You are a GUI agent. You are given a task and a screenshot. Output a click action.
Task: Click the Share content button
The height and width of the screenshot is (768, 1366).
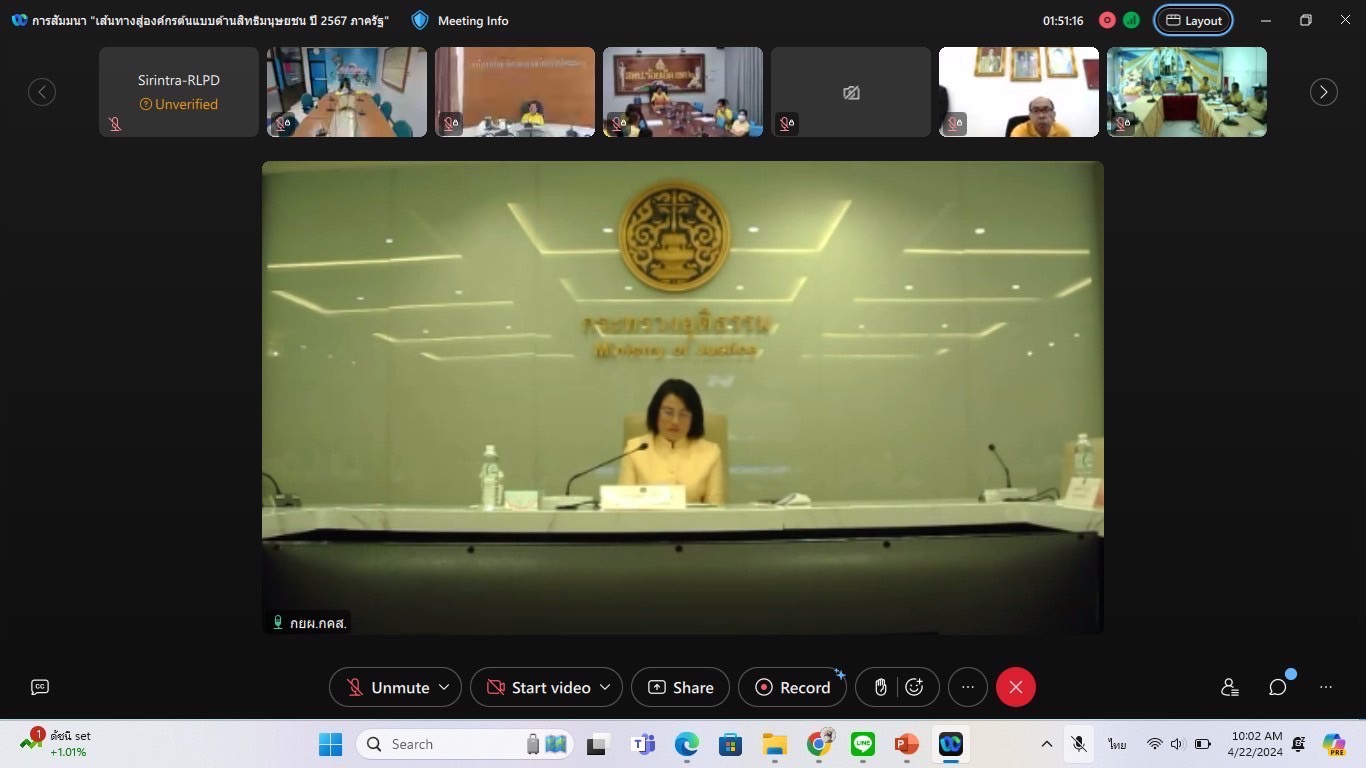click(x=681, y=687)
